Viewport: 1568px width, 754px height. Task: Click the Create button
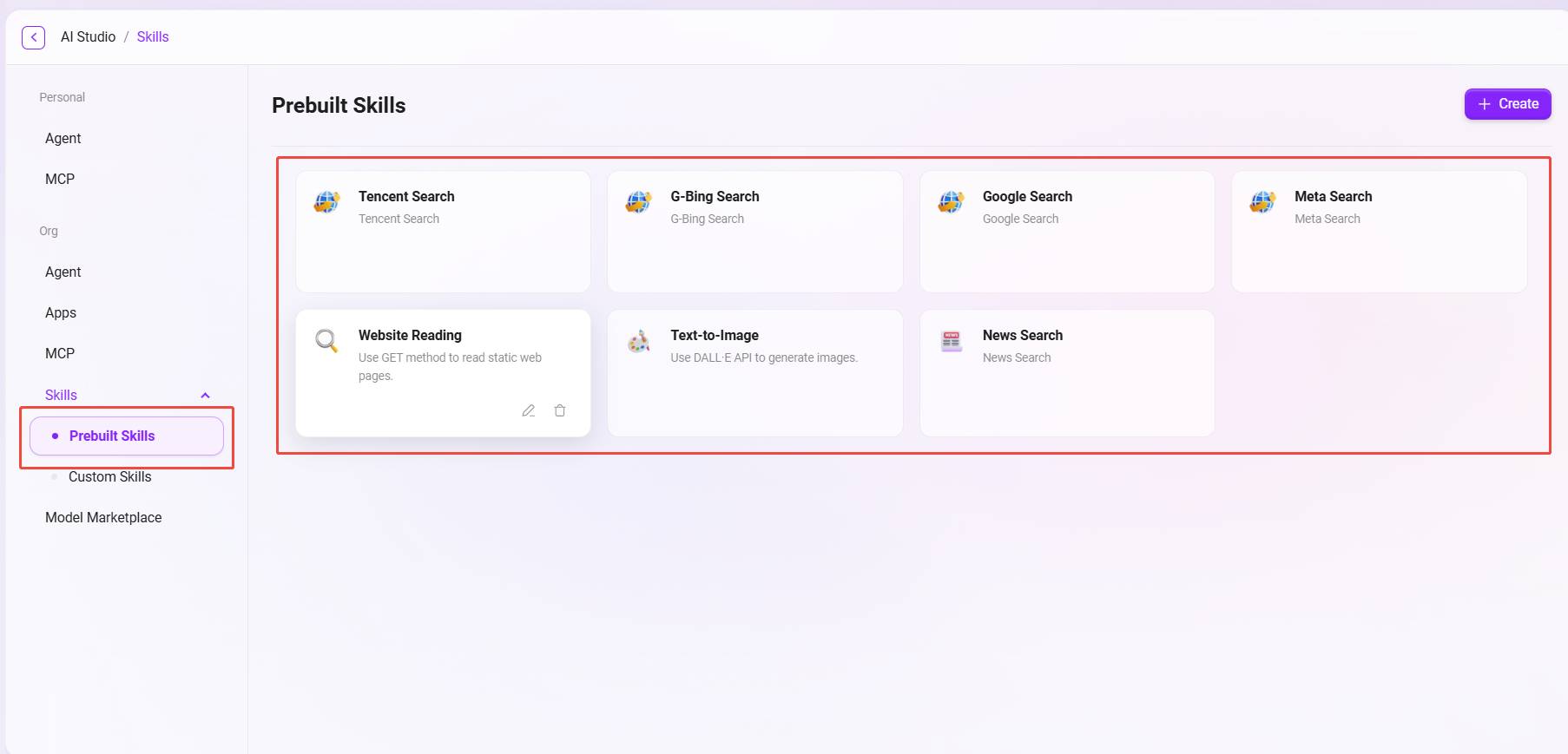(1507, 104)
